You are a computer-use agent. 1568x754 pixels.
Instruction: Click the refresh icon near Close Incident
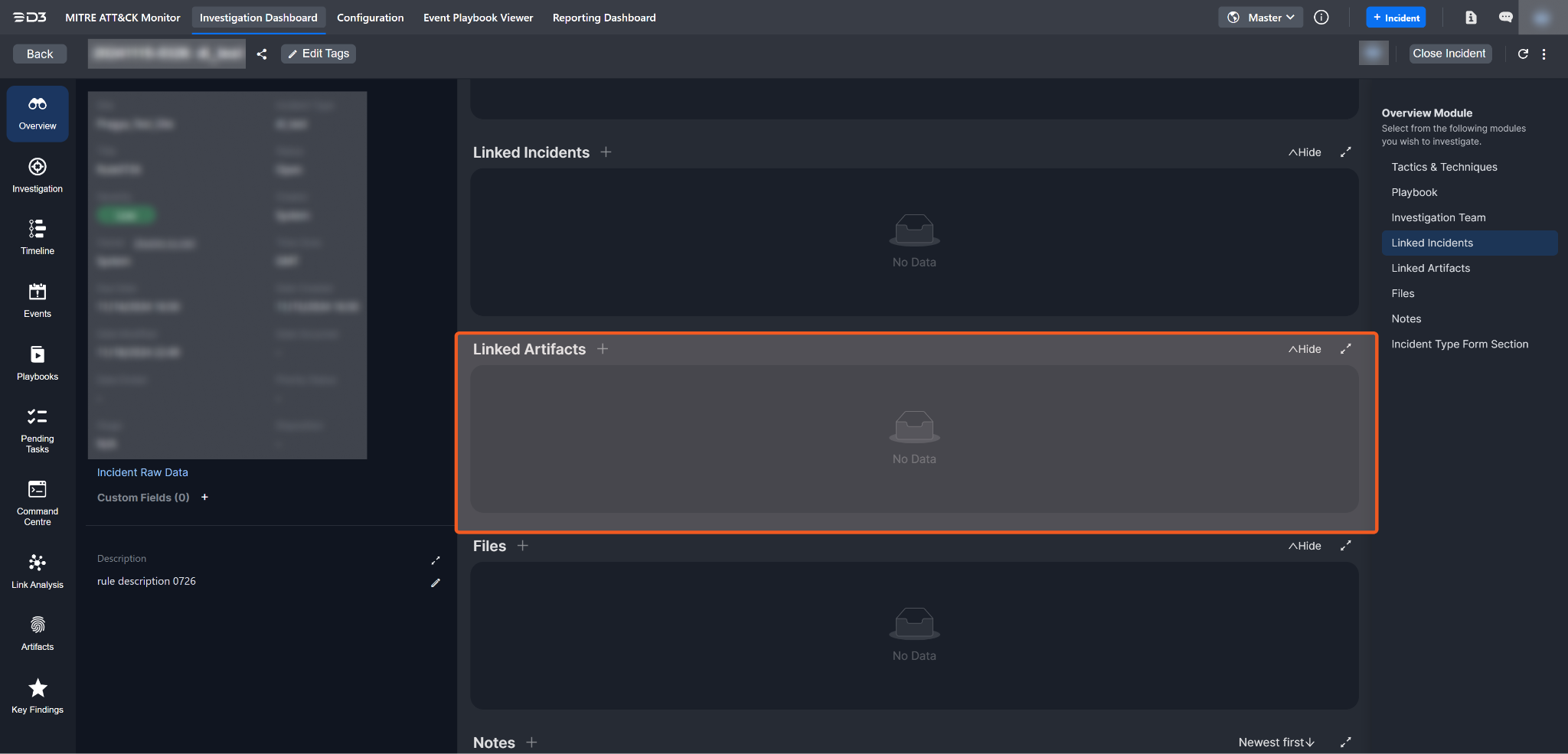(1523, 54)
